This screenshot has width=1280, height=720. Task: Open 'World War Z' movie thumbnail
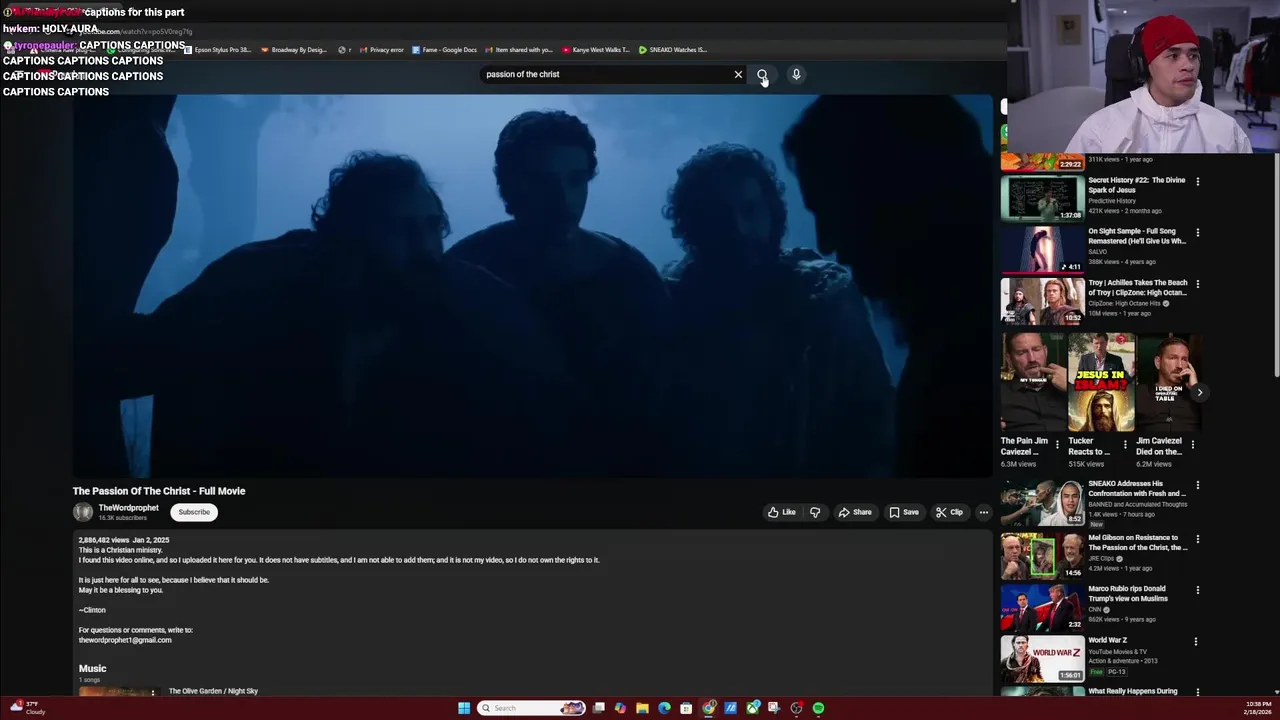click(x=1042, y=658)
